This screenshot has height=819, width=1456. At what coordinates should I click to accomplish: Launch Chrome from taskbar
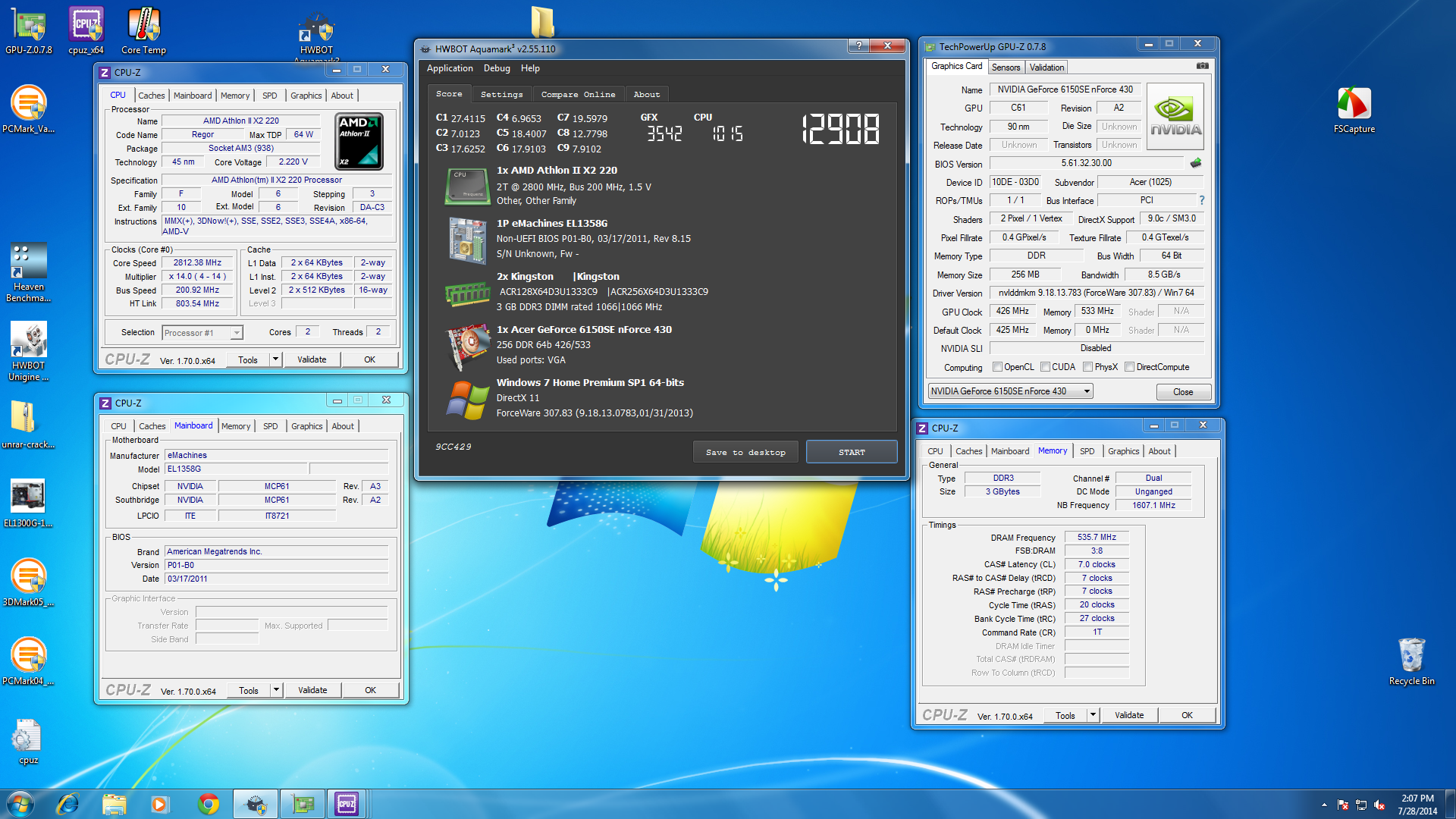point(209,804)
